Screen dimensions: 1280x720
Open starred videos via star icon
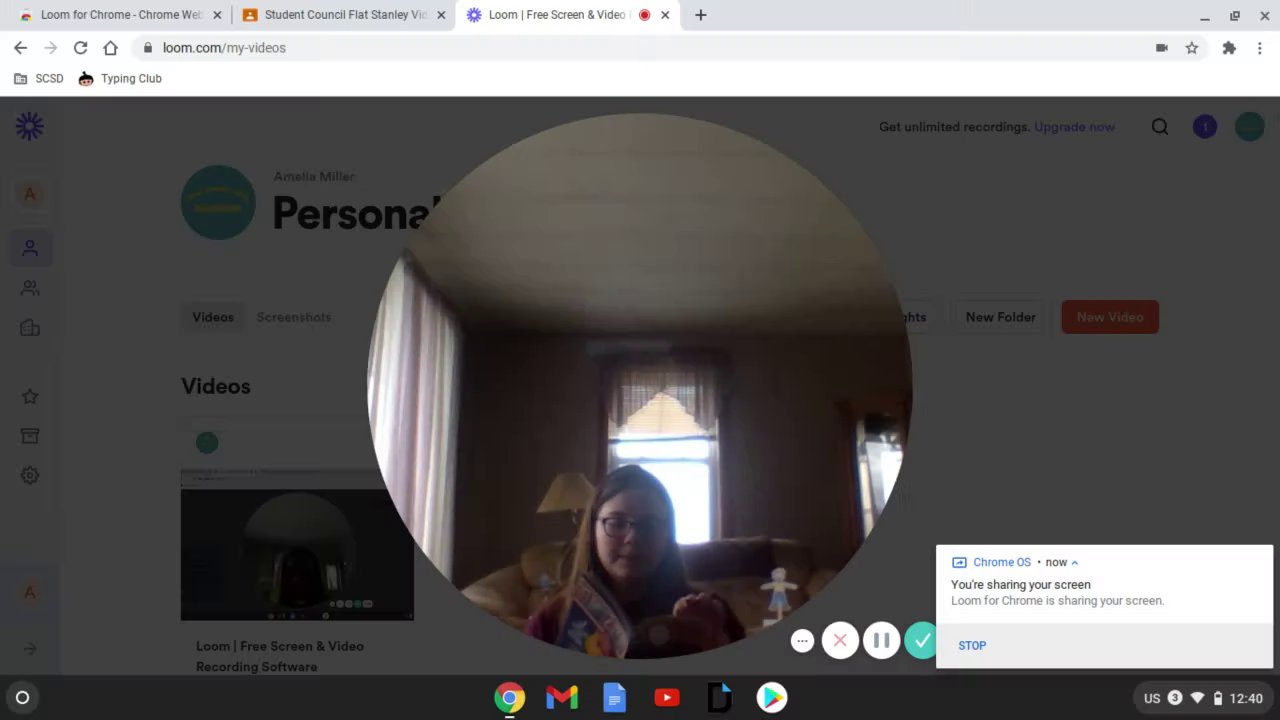click(x=30, y=397)
